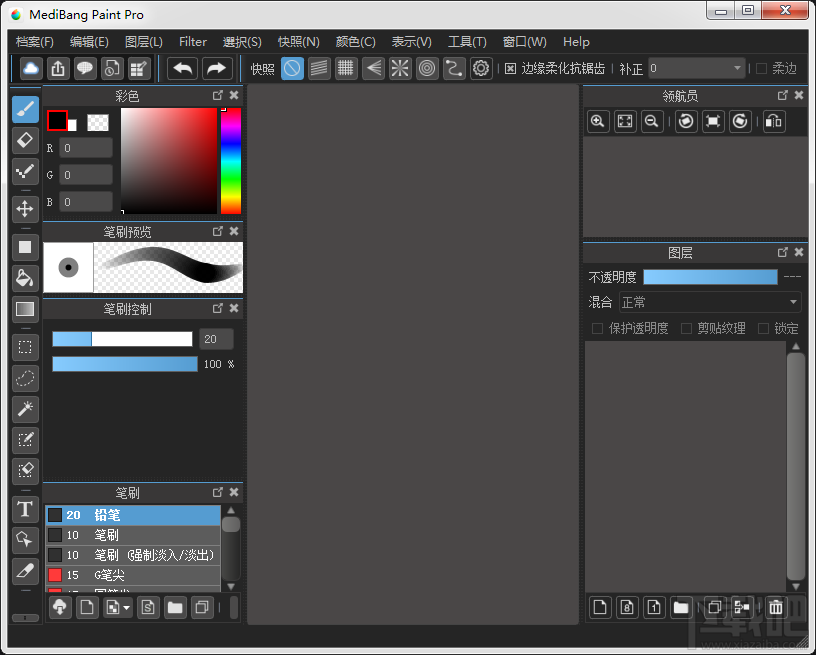Image resolution: width=816 pixels, height=655 pixels.
Task: Choose the Magic Wand selection tool
Action: [26, 408]
